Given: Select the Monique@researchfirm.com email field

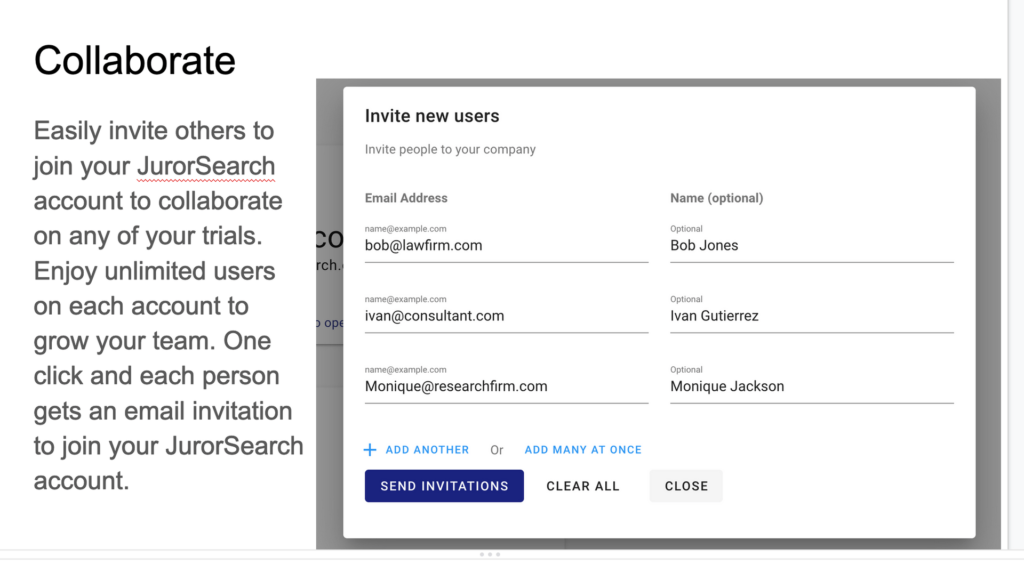Looking at the screenshot, I should click(507, 386).
